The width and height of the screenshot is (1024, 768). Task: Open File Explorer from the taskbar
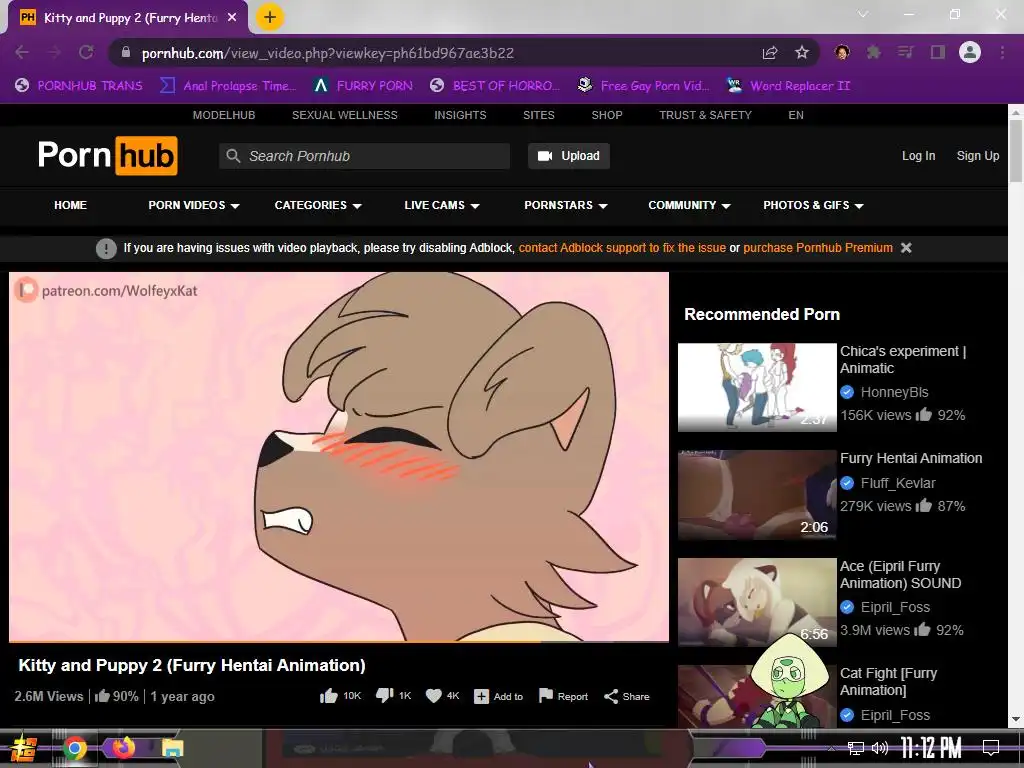(173, 748)
